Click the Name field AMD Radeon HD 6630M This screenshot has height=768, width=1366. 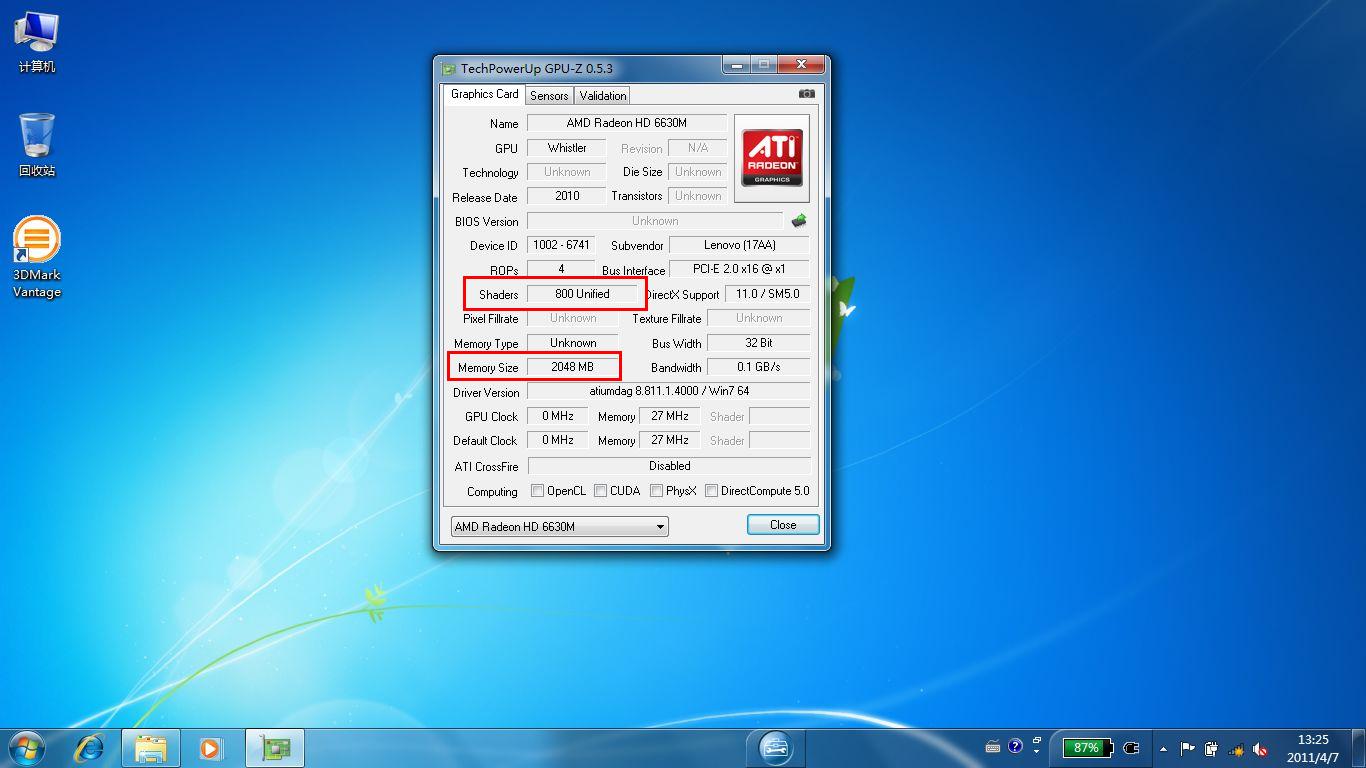[x=626, y=123]
